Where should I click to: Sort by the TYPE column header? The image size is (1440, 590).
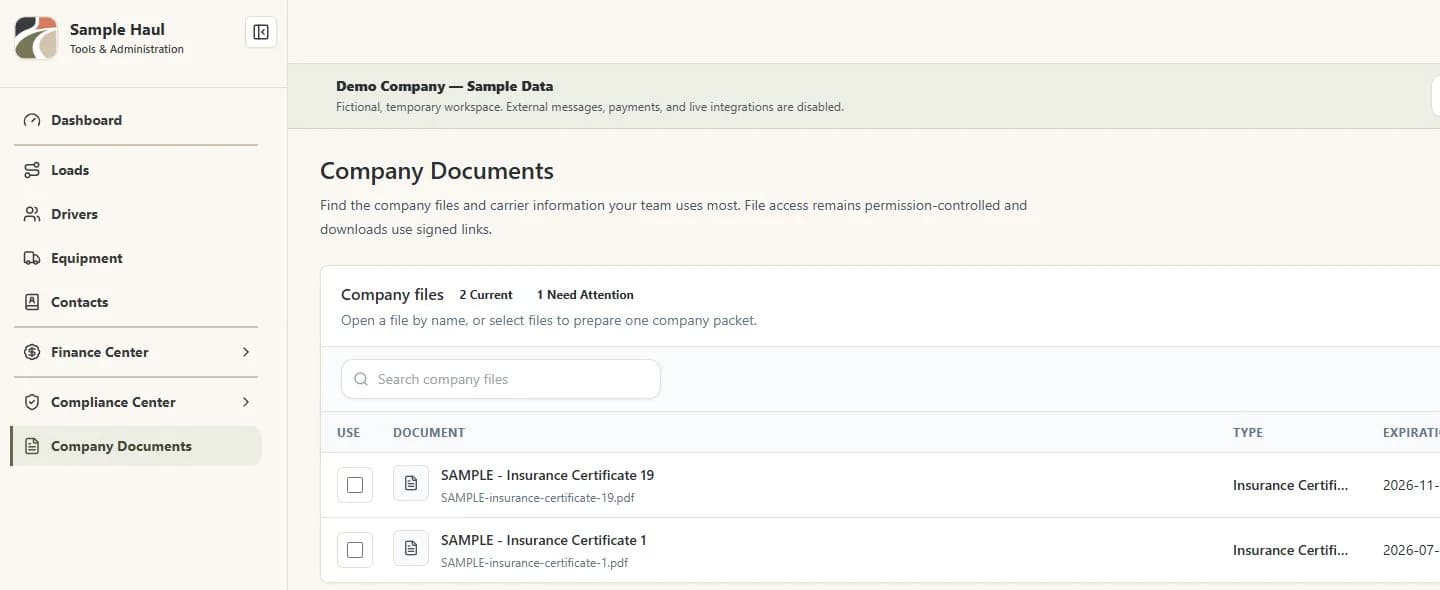[x=1248, y=433]
